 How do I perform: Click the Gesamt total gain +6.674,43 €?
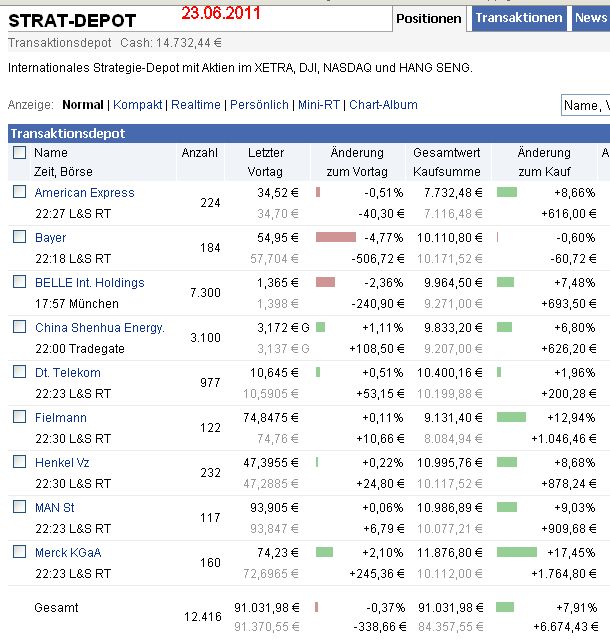pyautogui.click(x=566, y=626)
